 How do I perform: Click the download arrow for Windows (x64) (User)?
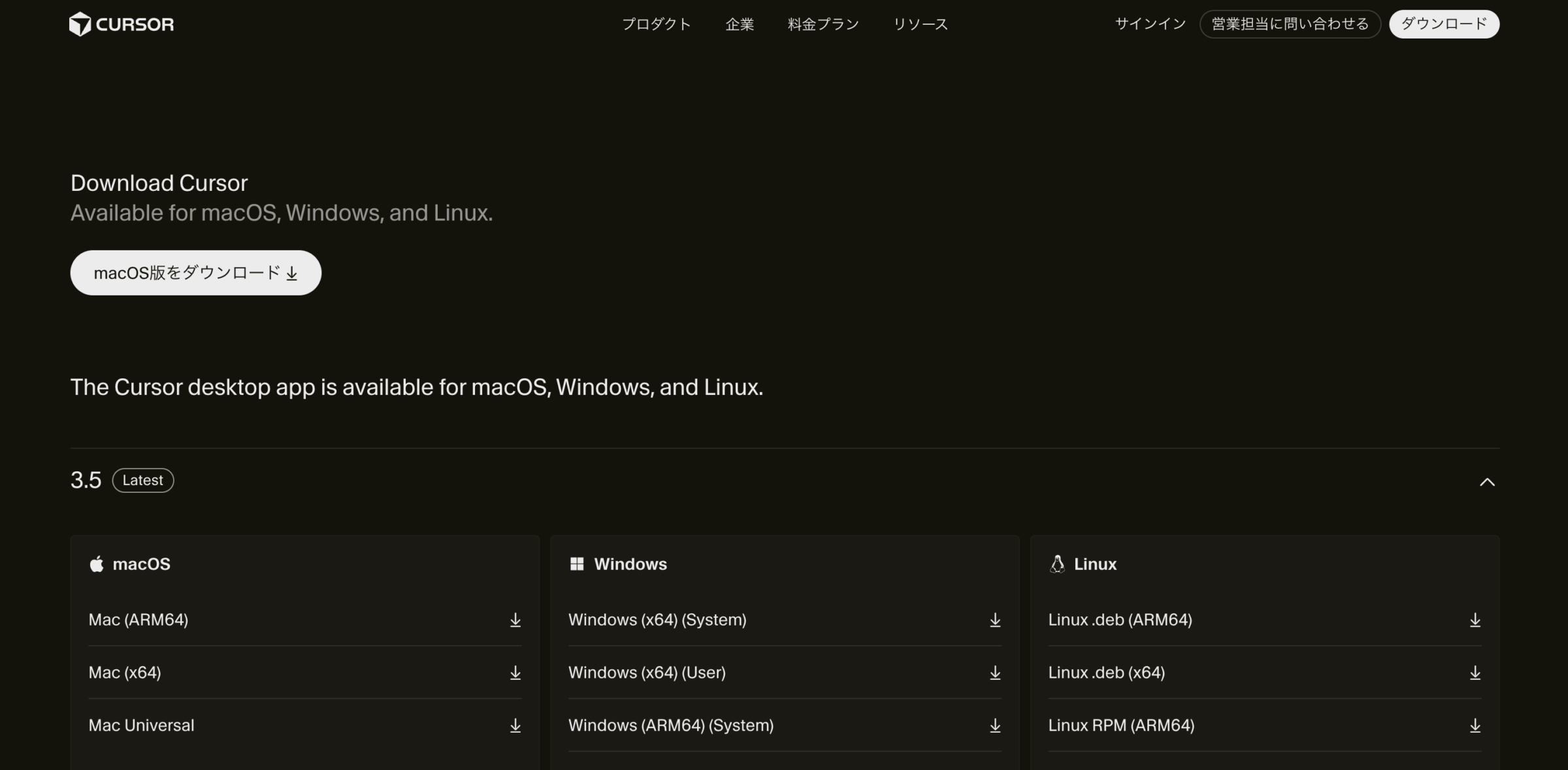point(995,673)
